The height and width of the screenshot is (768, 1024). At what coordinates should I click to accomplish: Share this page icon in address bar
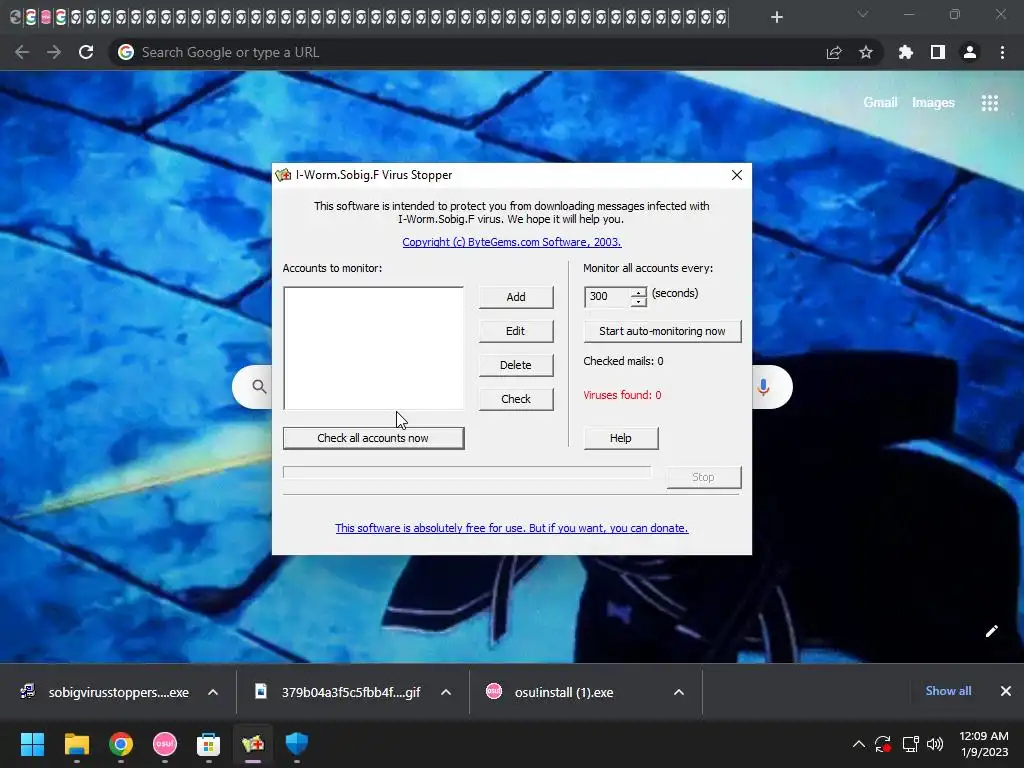(834, 52)
